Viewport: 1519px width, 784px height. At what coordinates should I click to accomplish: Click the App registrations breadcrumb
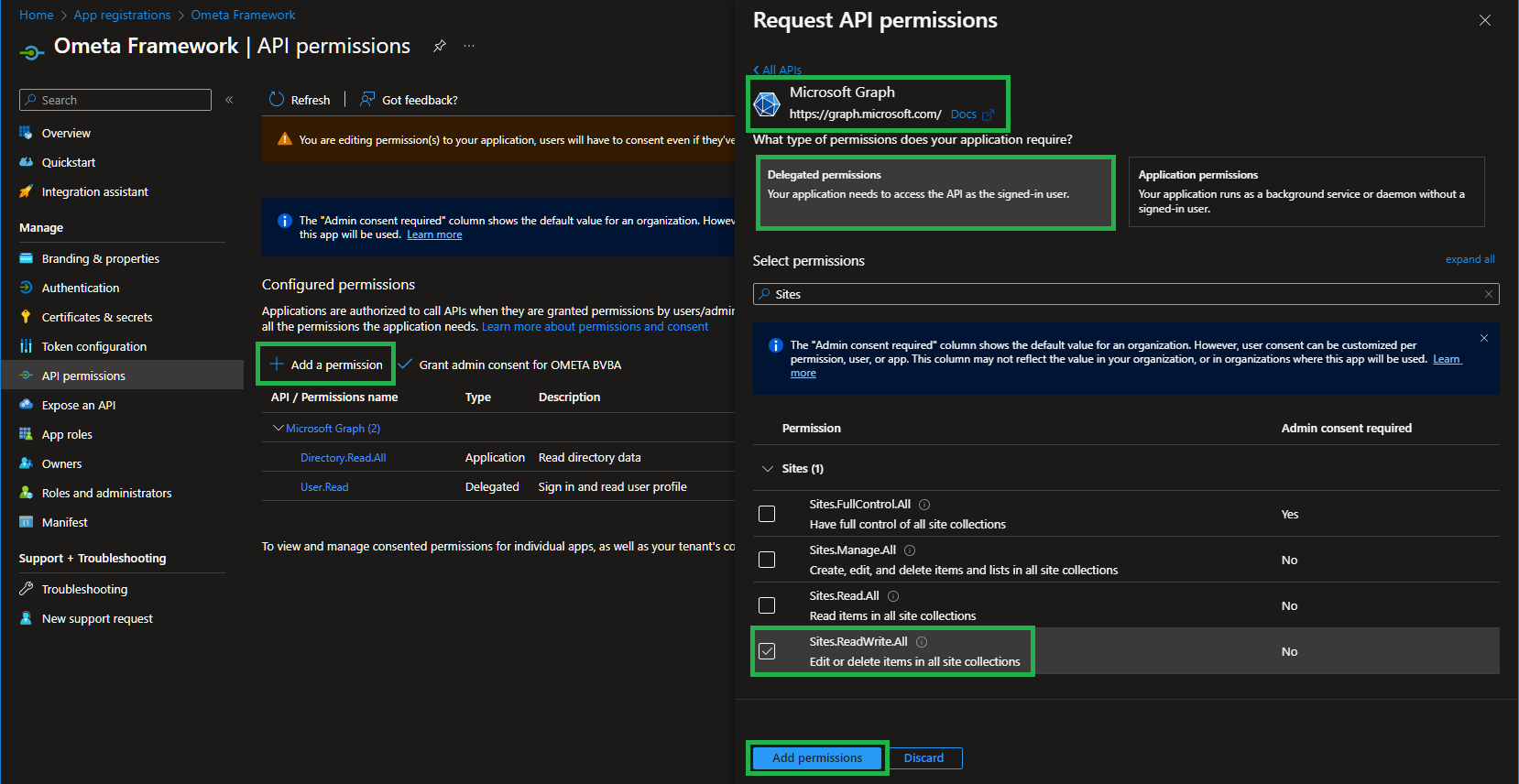(123, 15)
